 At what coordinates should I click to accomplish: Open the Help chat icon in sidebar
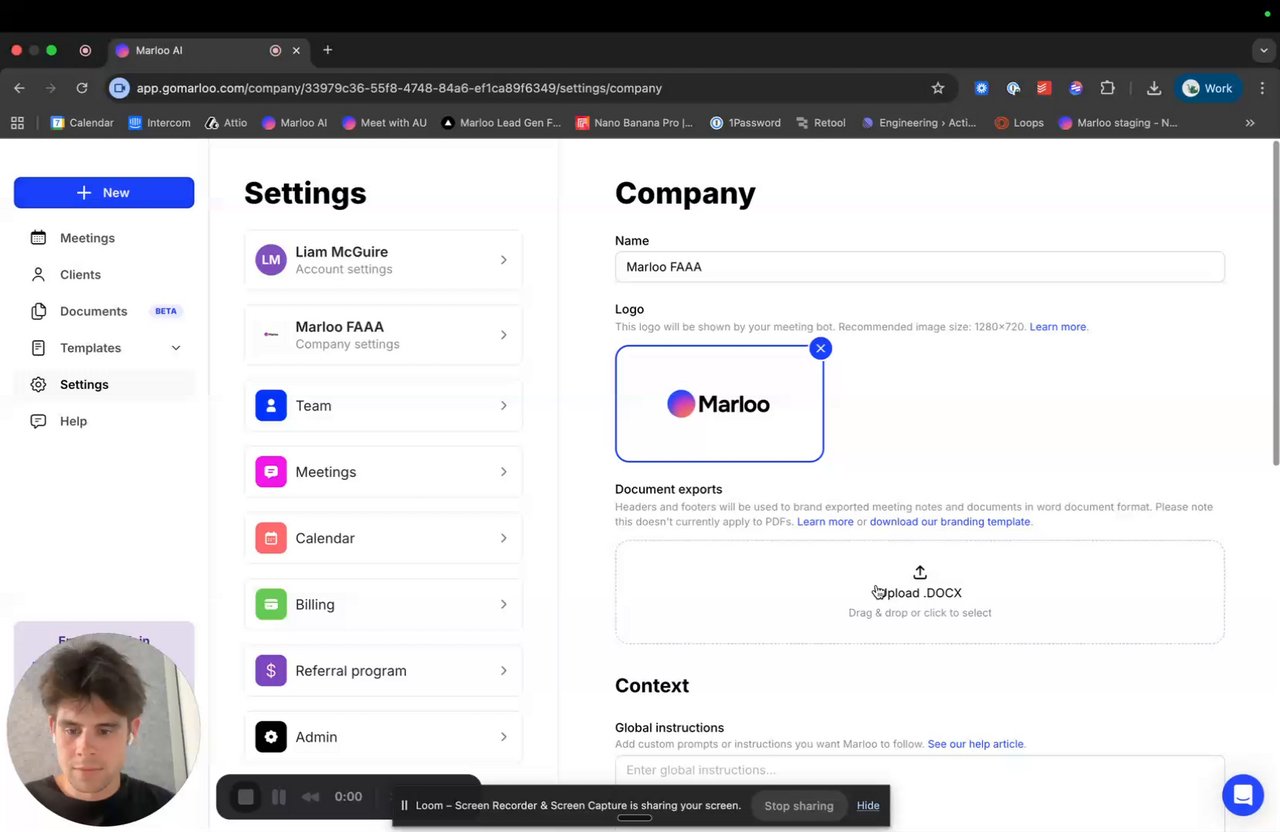38,421
